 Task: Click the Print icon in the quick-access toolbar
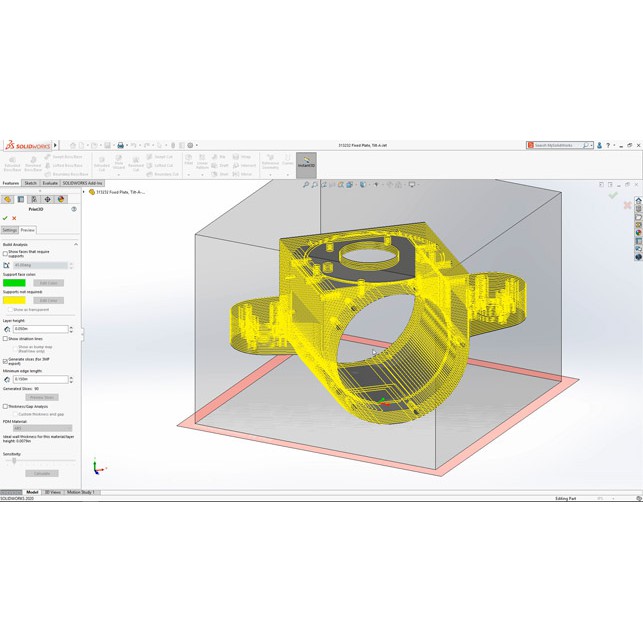[x=120, y=145]
